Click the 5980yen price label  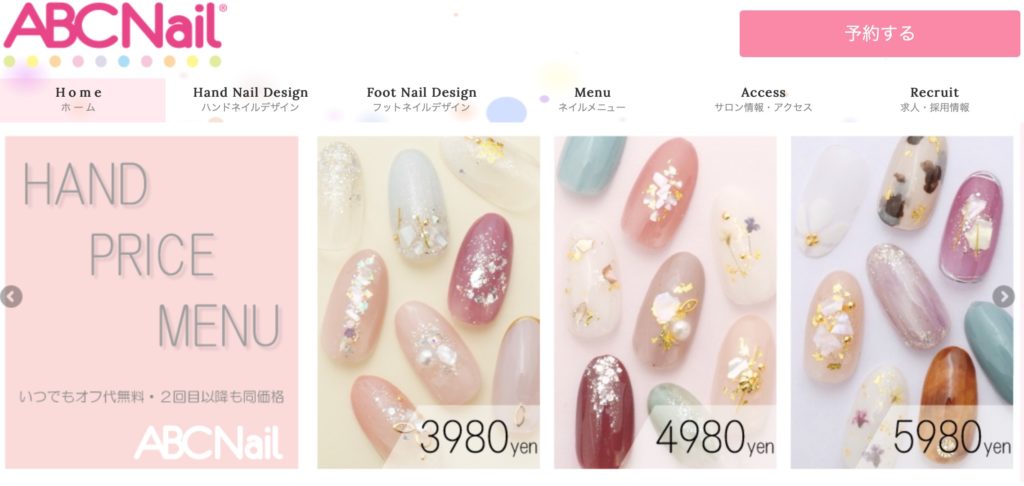(952, 438)
